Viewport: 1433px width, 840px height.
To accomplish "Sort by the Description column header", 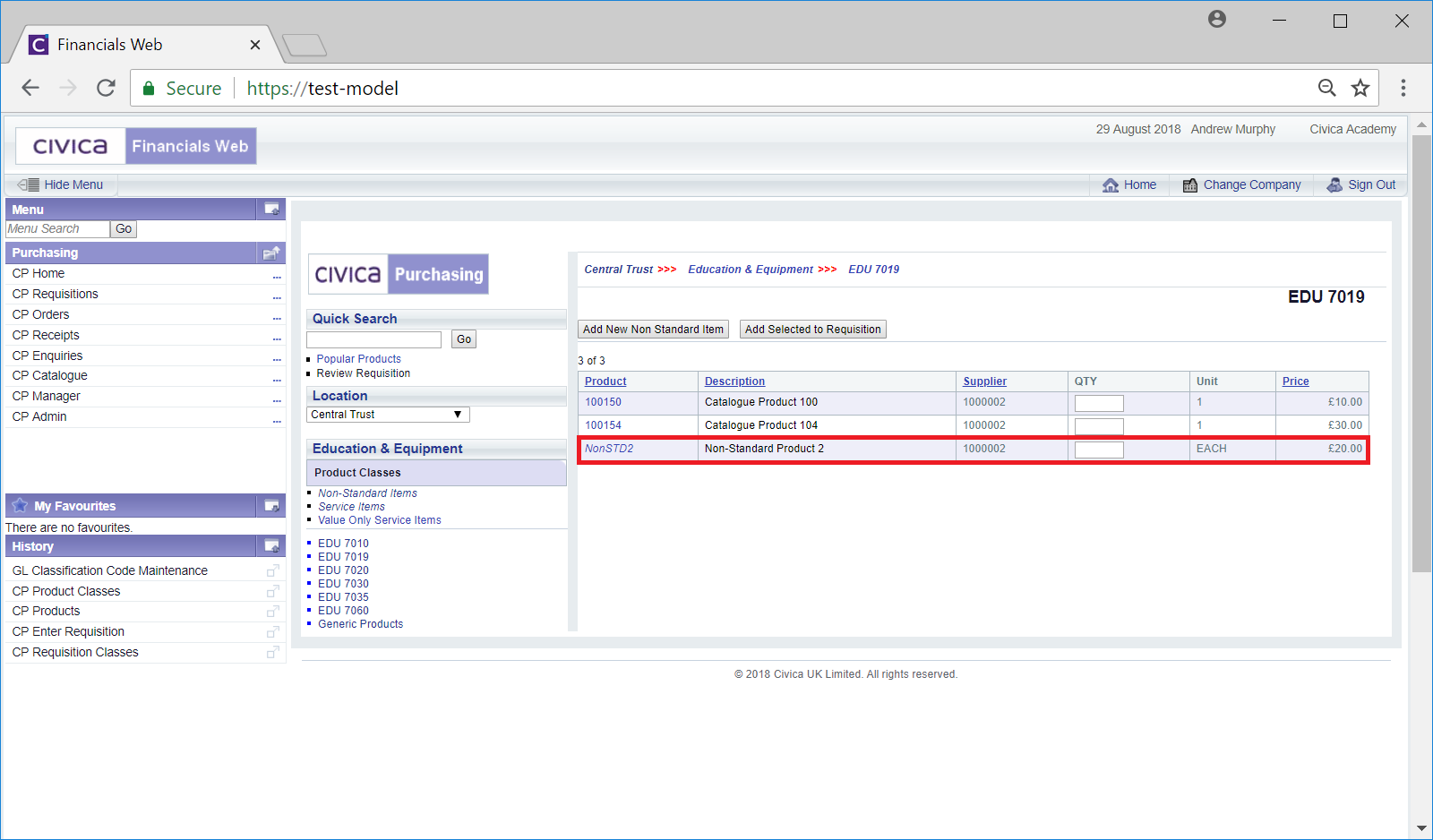I will [734, 381].
